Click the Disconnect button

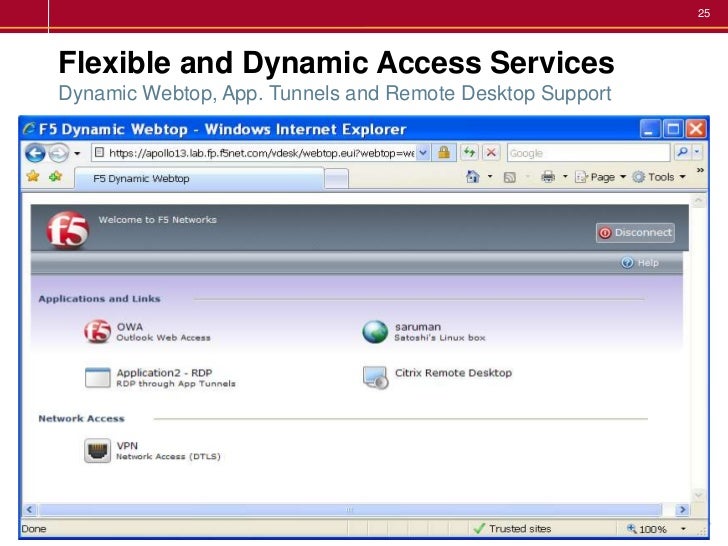pyautogui.click(x=635, y=233)
